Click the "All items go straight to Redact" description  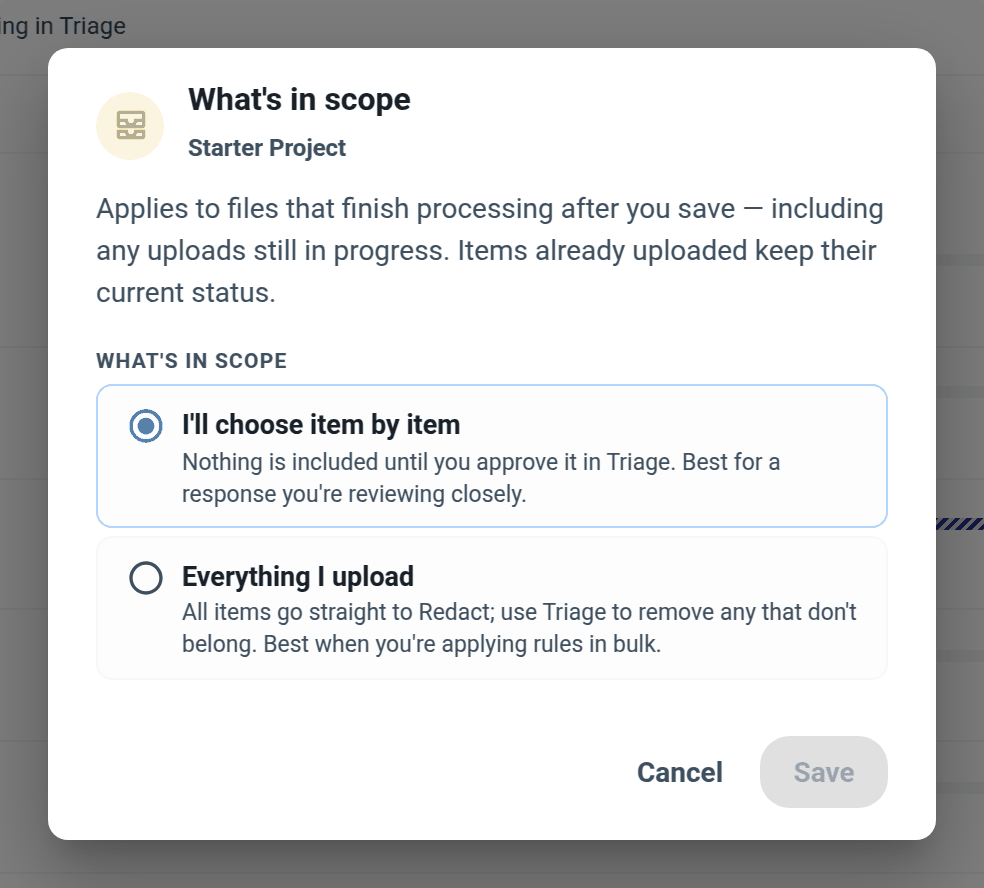[519, 628]
